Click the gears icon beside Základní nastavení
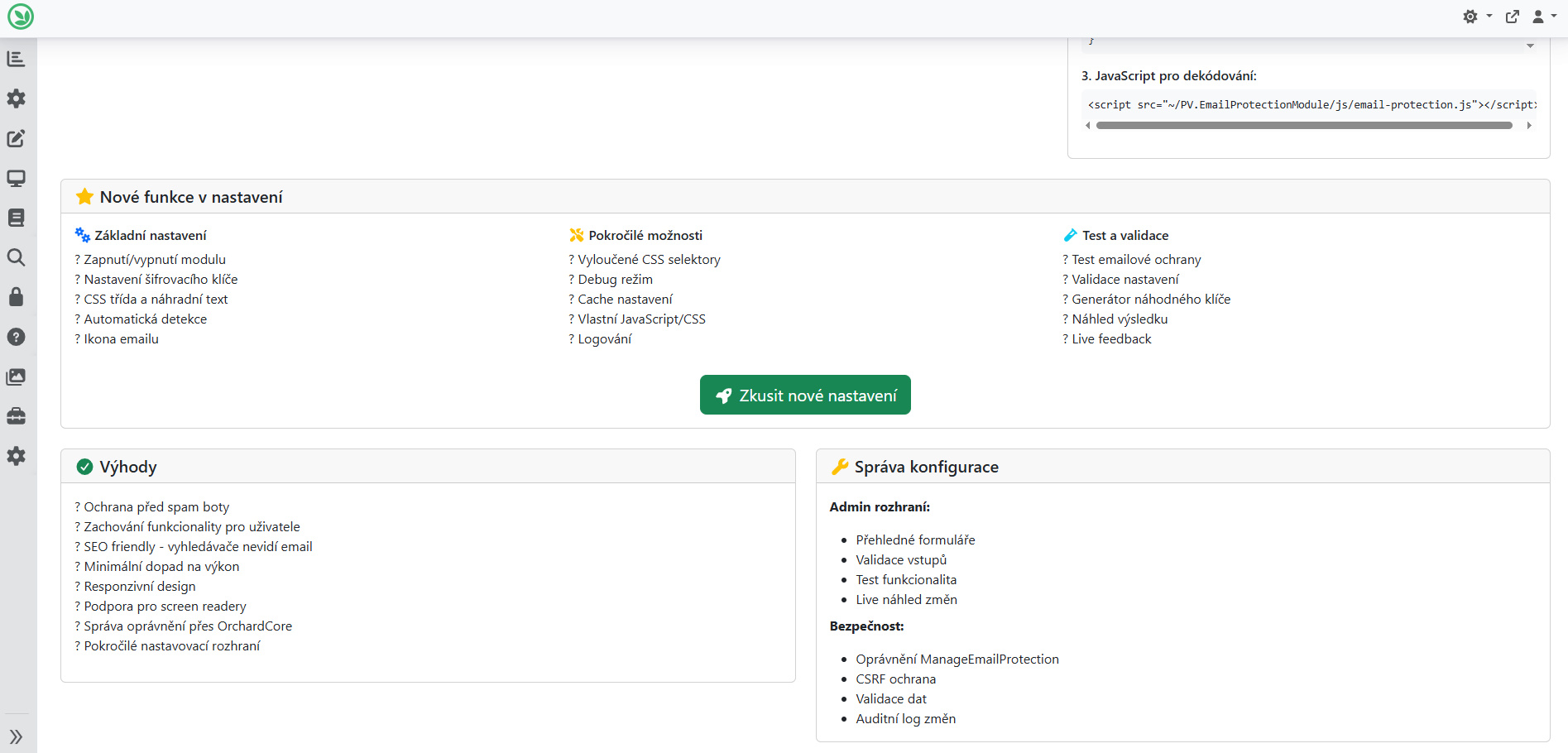 pos(83,235)
